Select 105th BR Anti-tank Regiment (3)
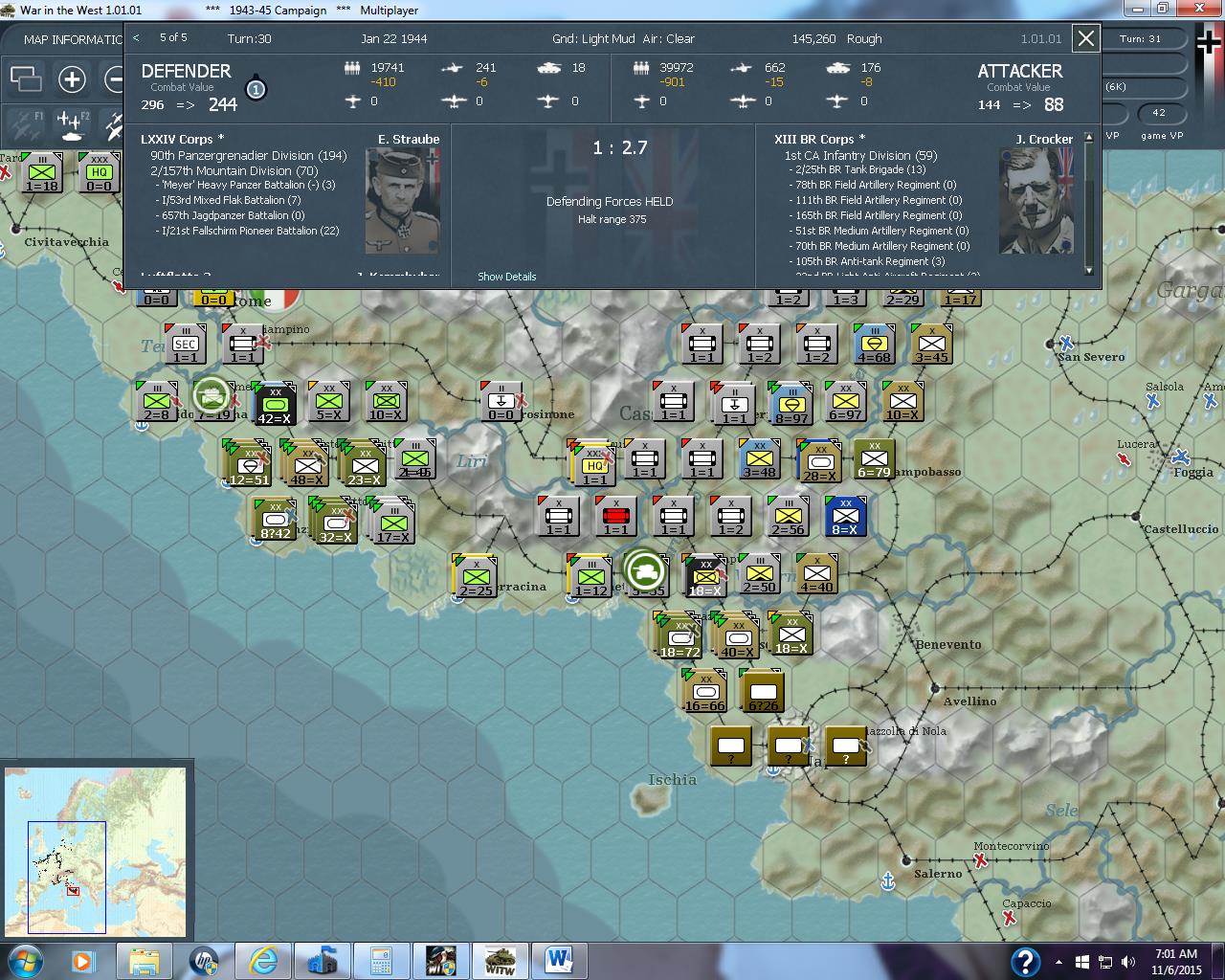 tap(866, 262)
